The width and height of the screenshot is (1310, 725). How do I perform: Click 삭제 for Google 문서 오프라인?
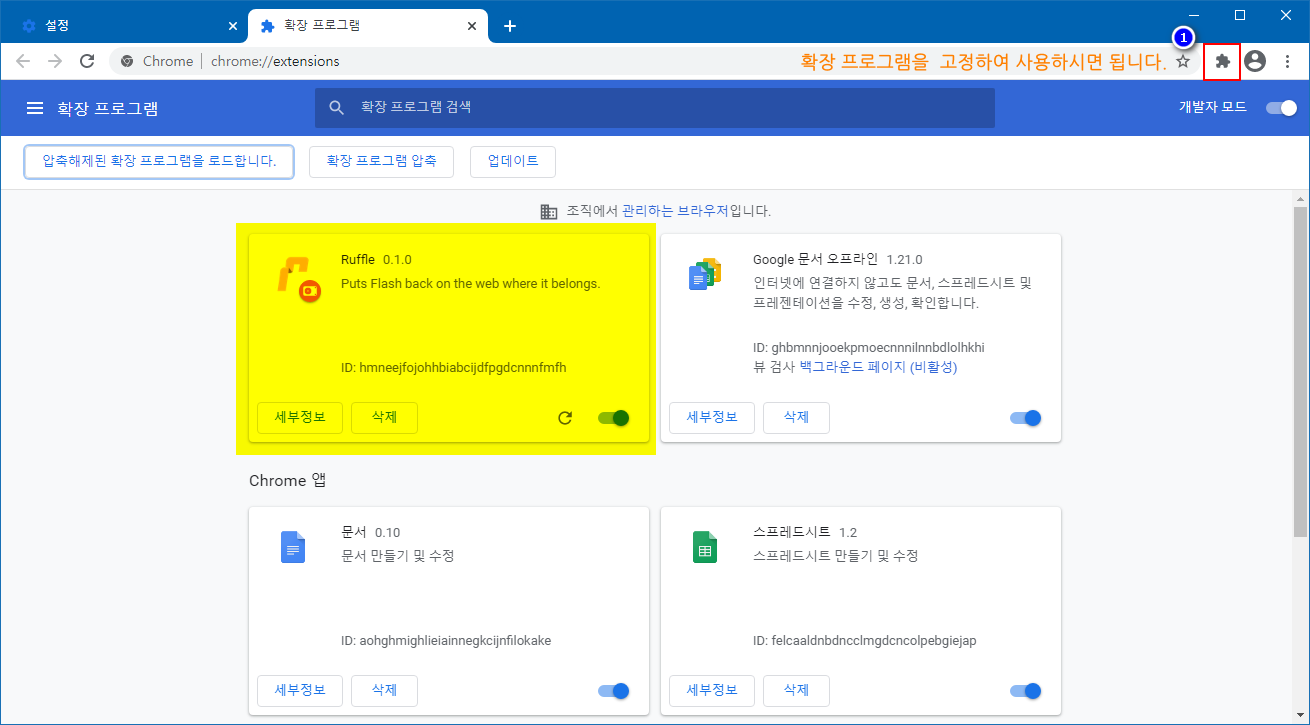point(796,418)
